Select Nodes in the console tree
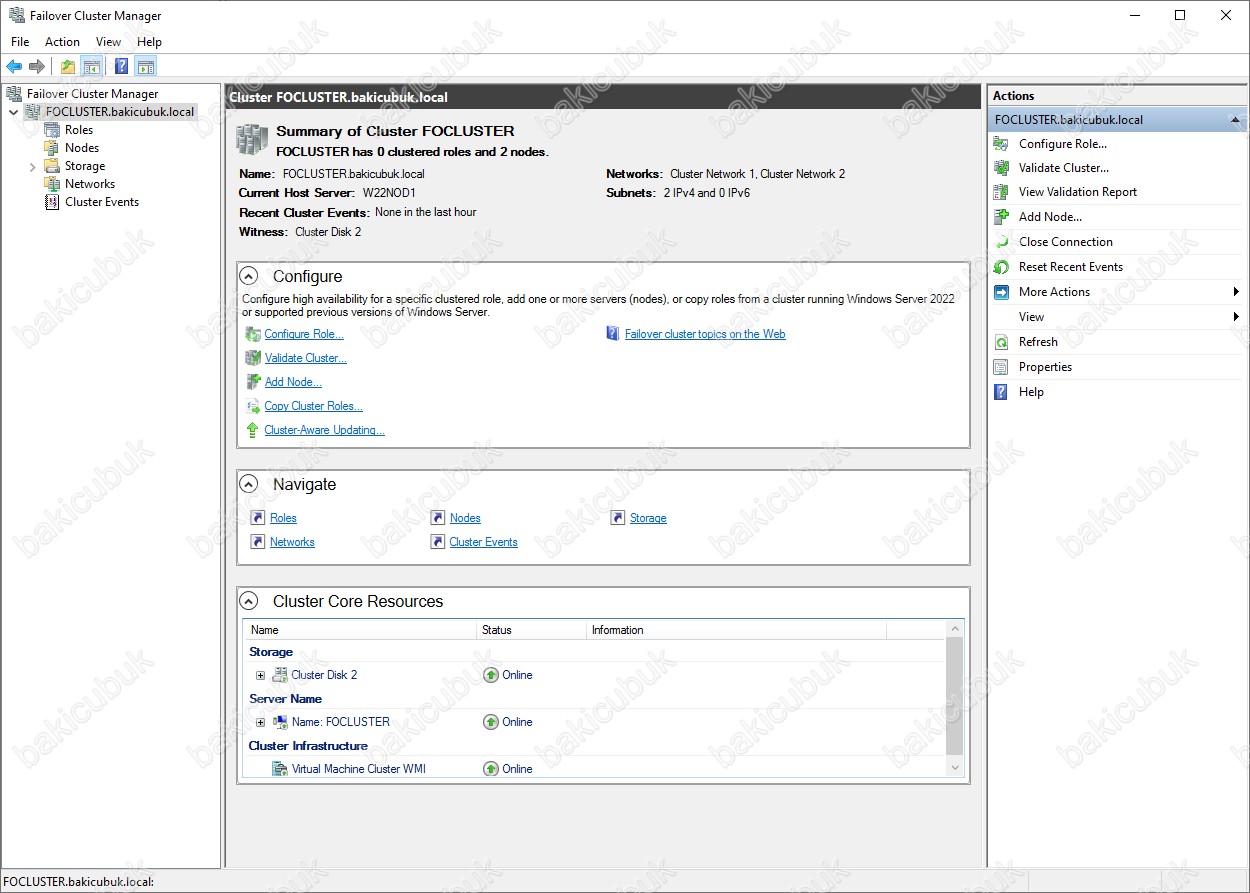The width and height of the screenshot is (1250, 893). [x=82, y=148]
